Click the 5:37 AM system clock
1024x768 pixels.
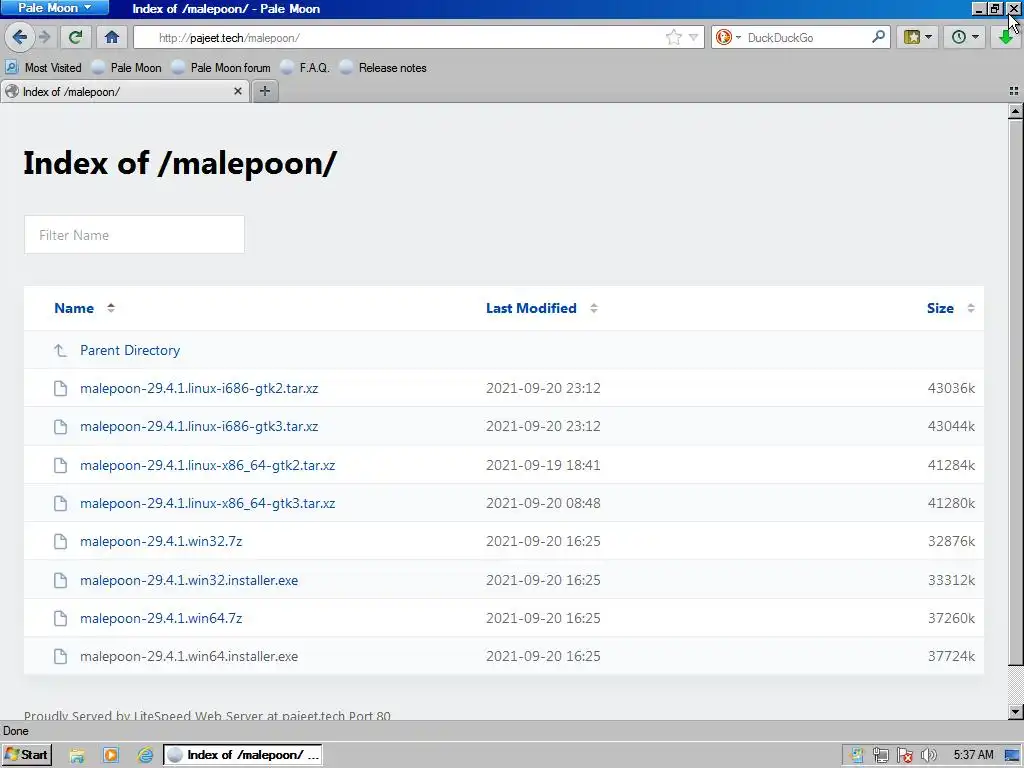point(973,755)
